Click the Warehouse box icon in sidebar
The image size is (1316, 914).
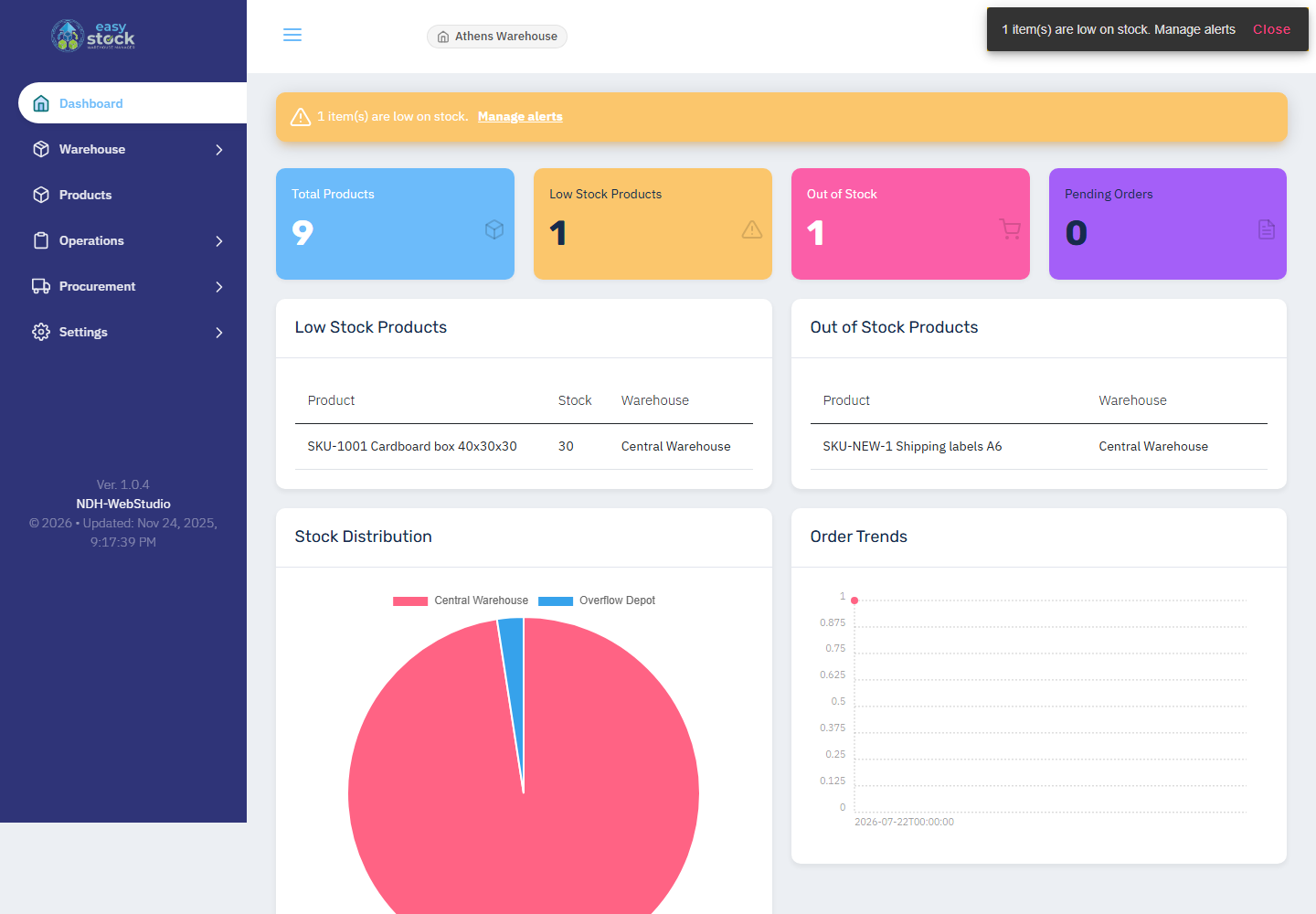(41, 149)
